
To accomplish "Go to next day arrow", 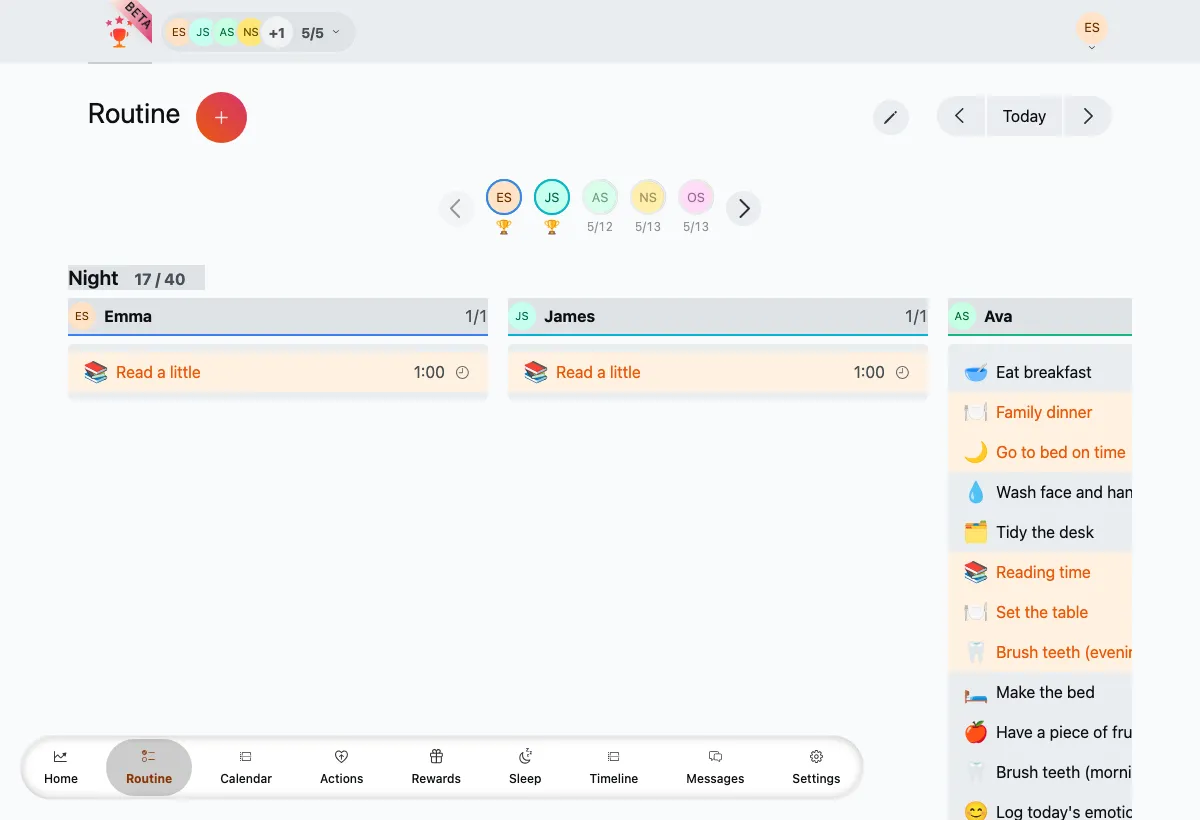I will [1088, 116].
